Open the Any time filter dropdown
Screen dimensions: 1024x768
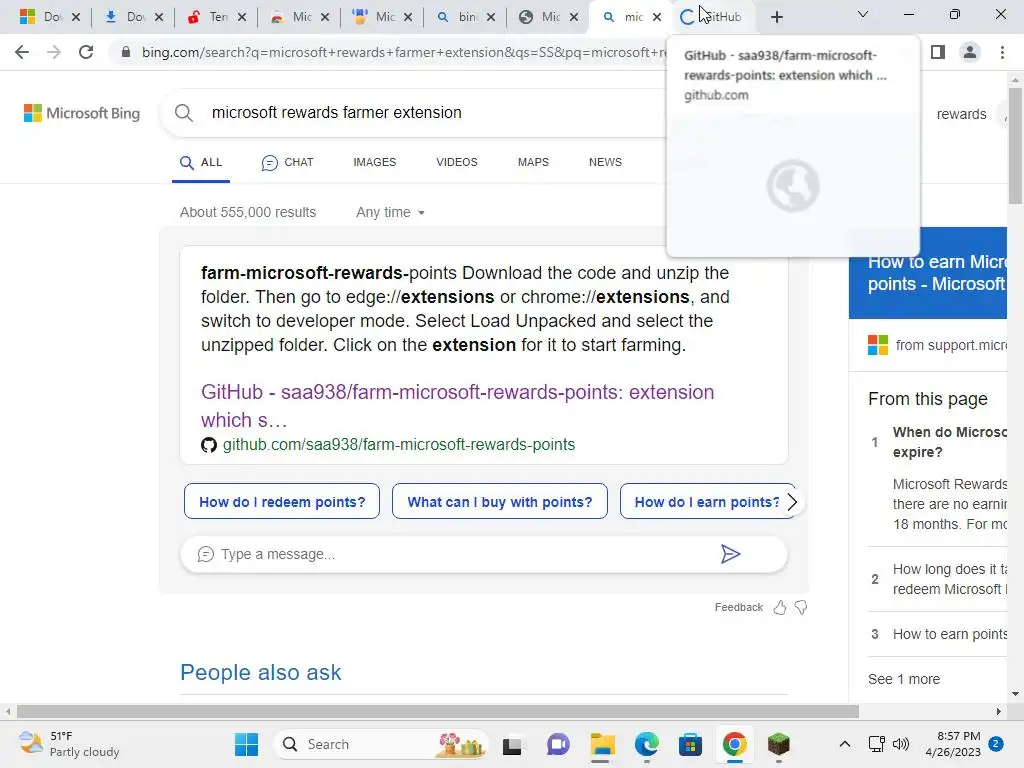390,212
